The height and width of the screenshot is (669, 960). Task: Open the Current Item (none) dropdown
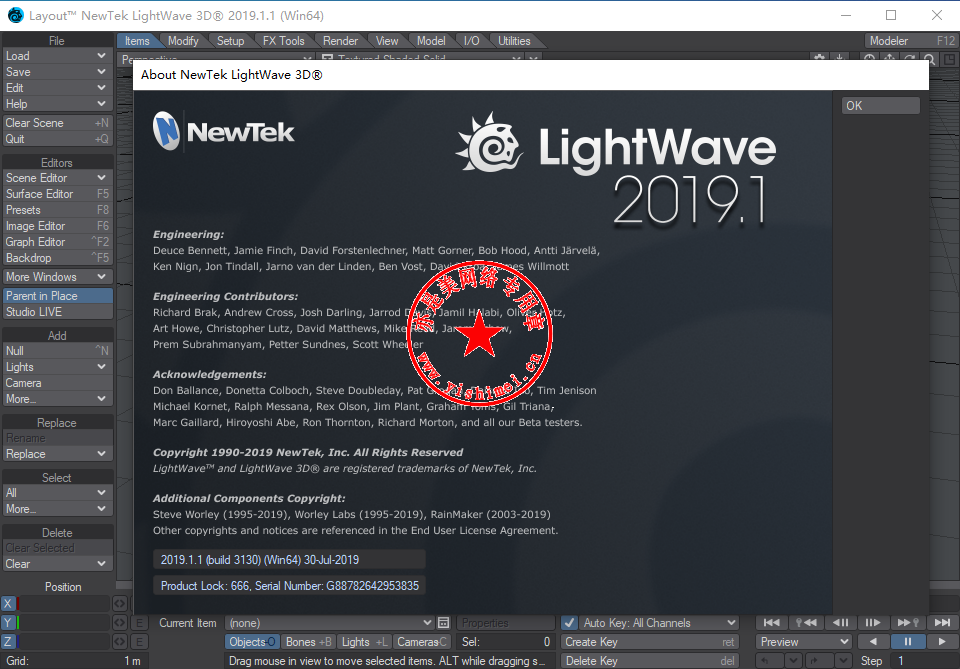(330, 622)
